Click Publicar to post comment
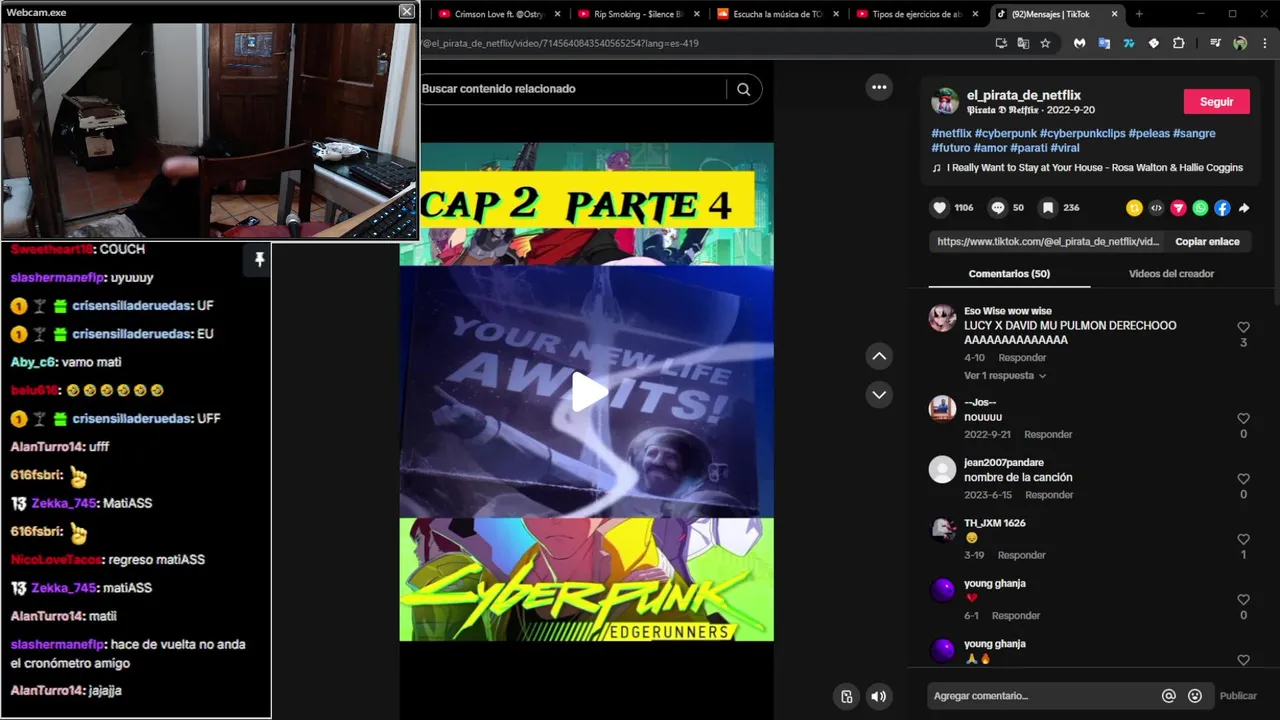Screen dimensions: 1280x720 pos(1238,696)
